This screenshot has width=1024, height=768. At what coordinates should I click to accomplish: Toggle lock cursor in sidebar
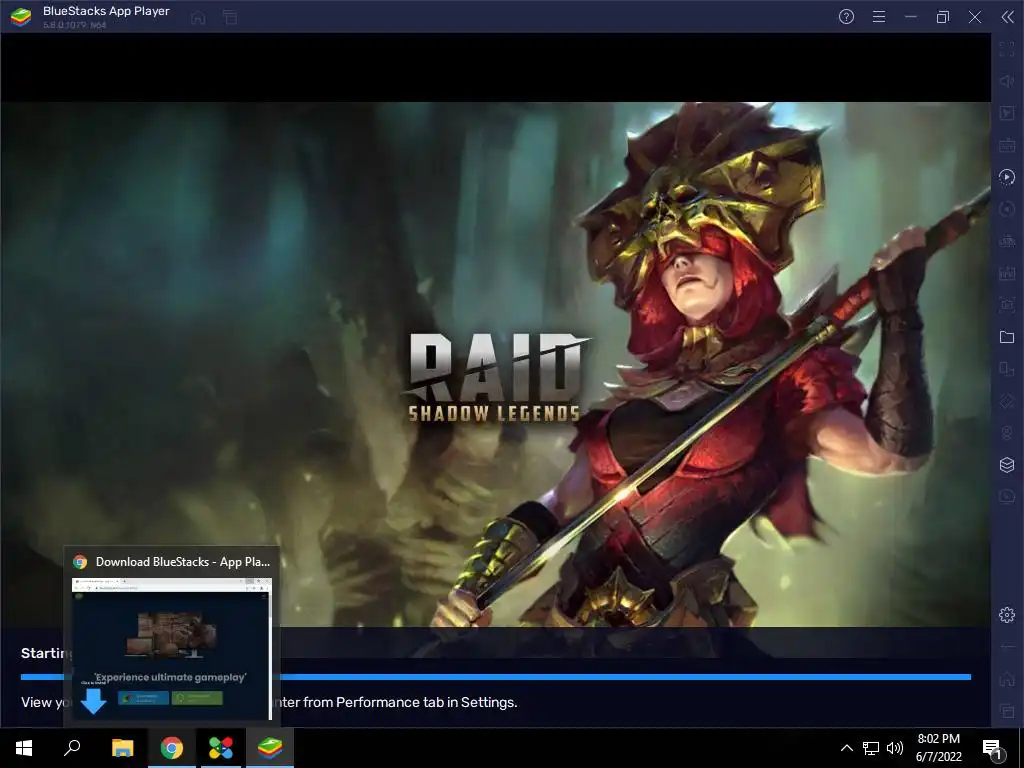click(x=1007, y=113)
